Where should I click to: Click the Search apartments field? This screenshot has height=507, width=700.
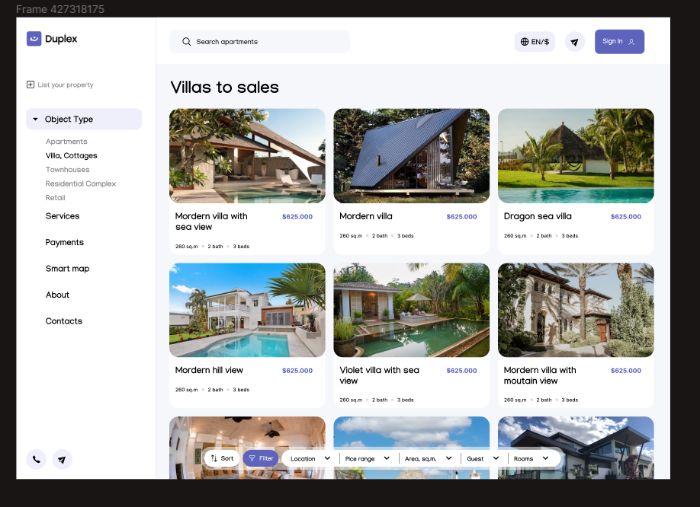(x=259, y=42)
